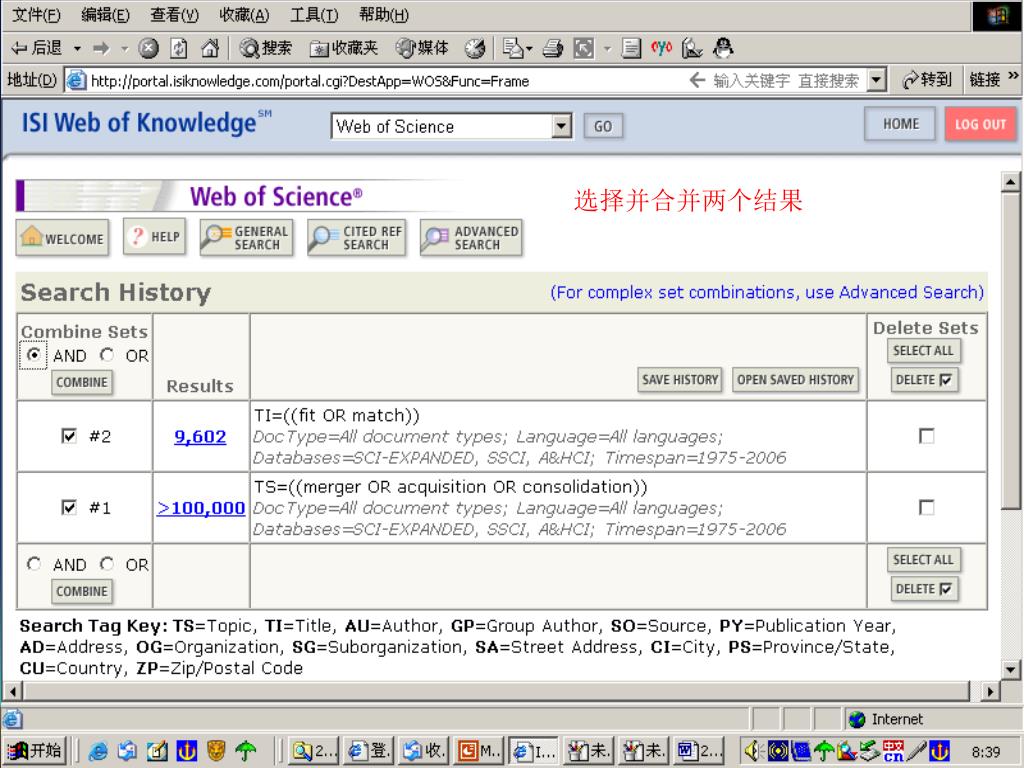Open the Mail icon dropdown arrow
Screen dimensions: 1024x768
(x=529, y=48)
